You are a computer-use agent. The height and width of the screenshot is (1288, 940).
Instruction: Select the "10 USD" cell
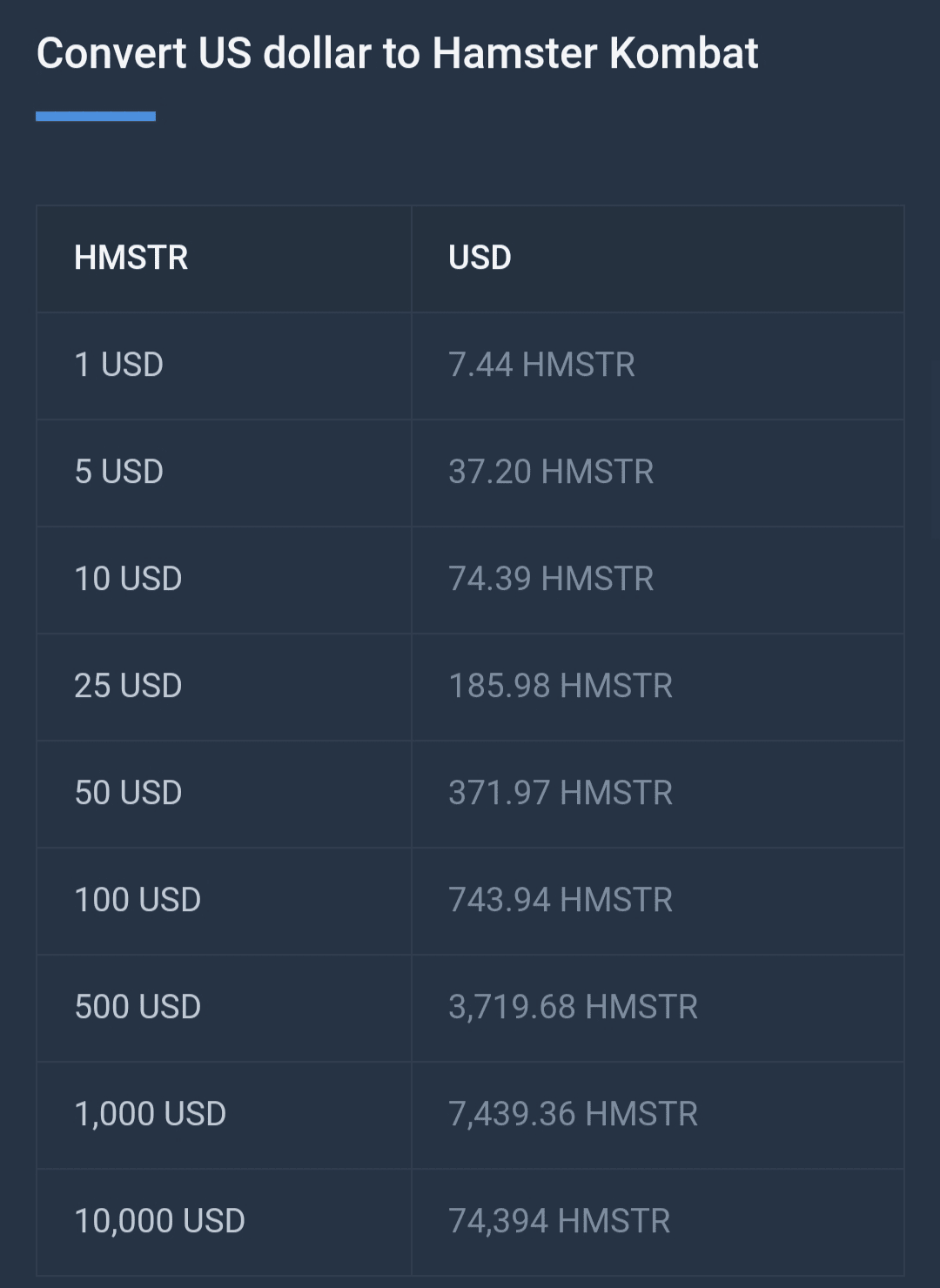128,579
